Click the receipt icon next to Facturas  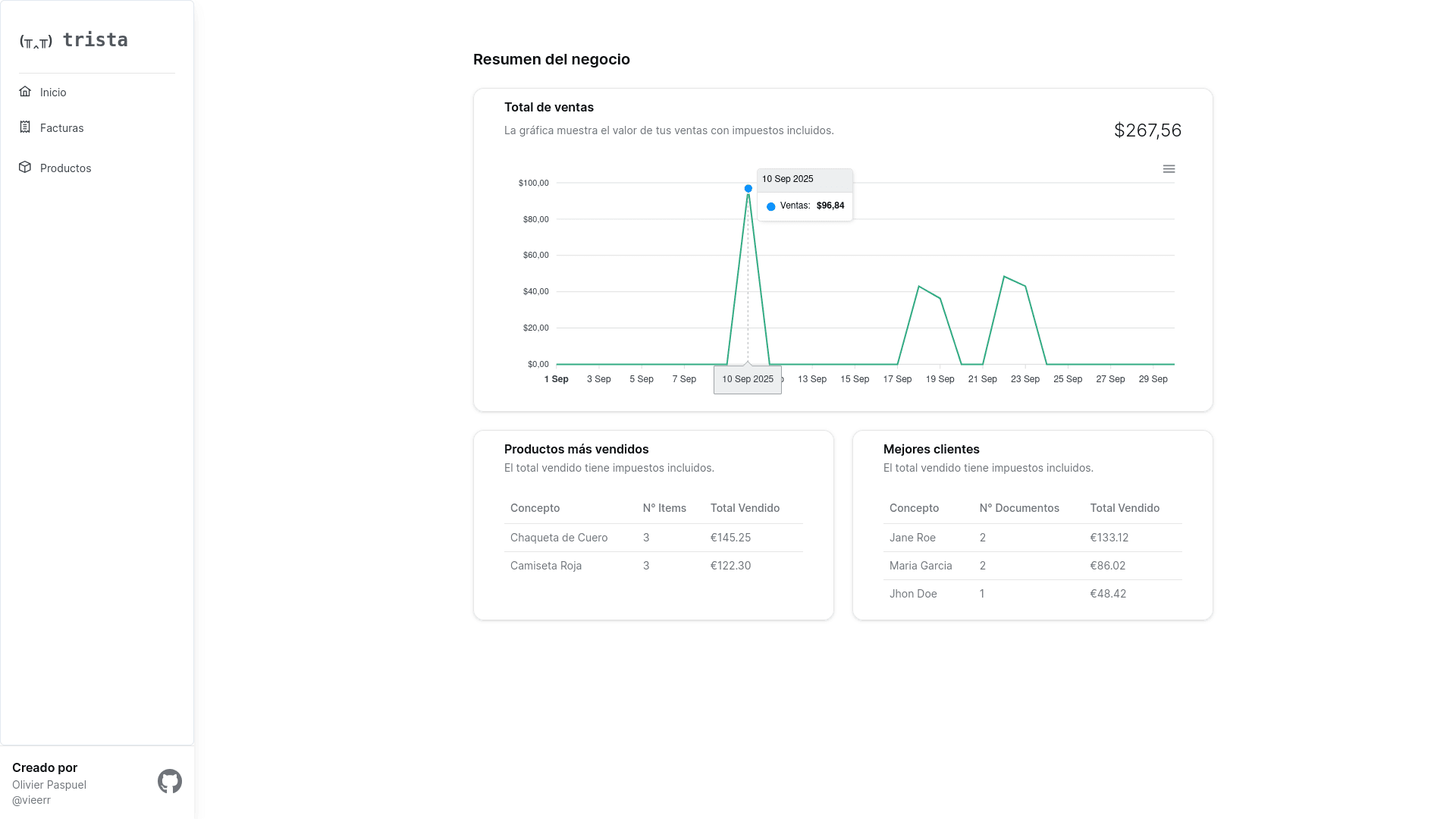(x=25, y=127)
